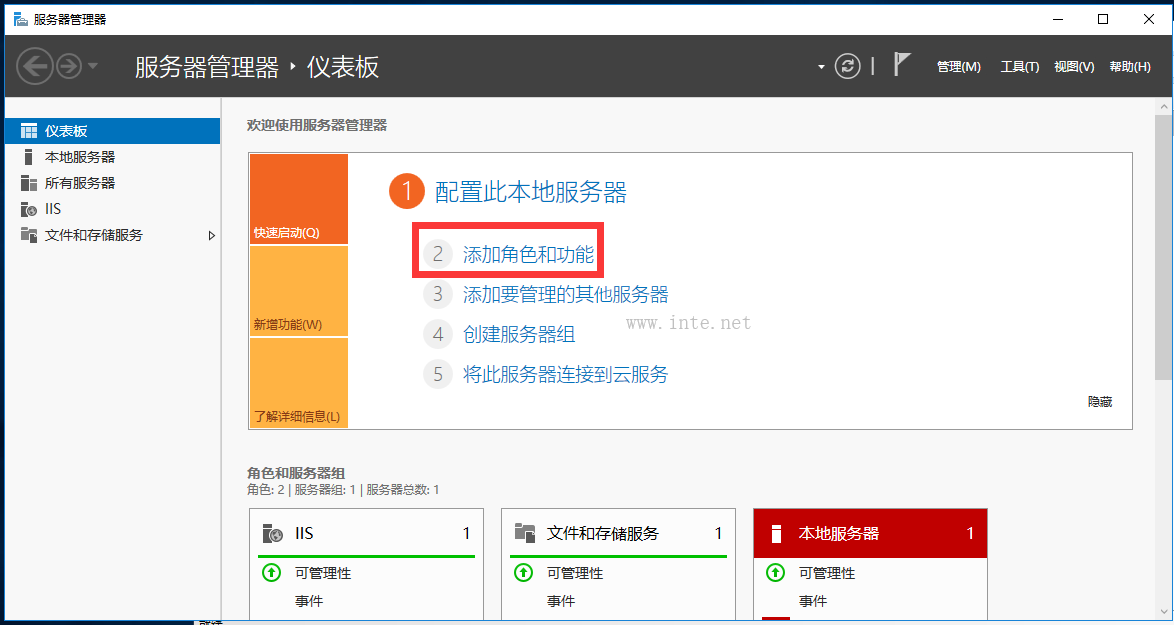Click the 添加角色和功能 link

pyautogui.click(x=528, y=255)
